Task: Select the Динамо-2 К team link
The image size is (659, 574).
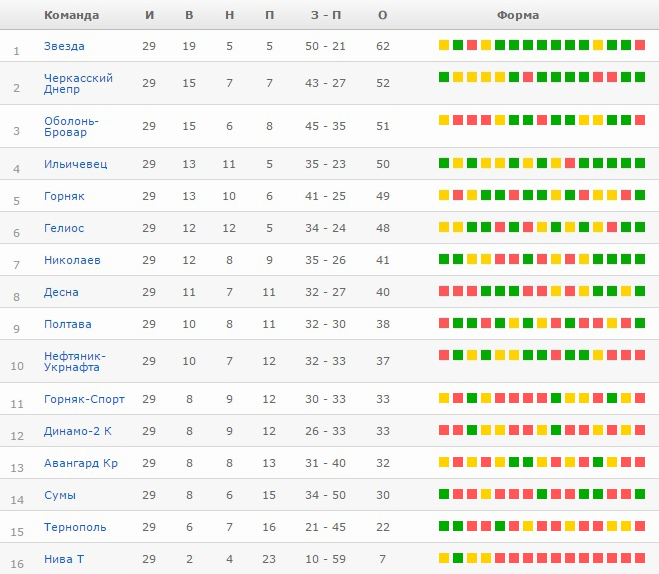Action: tap(78, 431)
